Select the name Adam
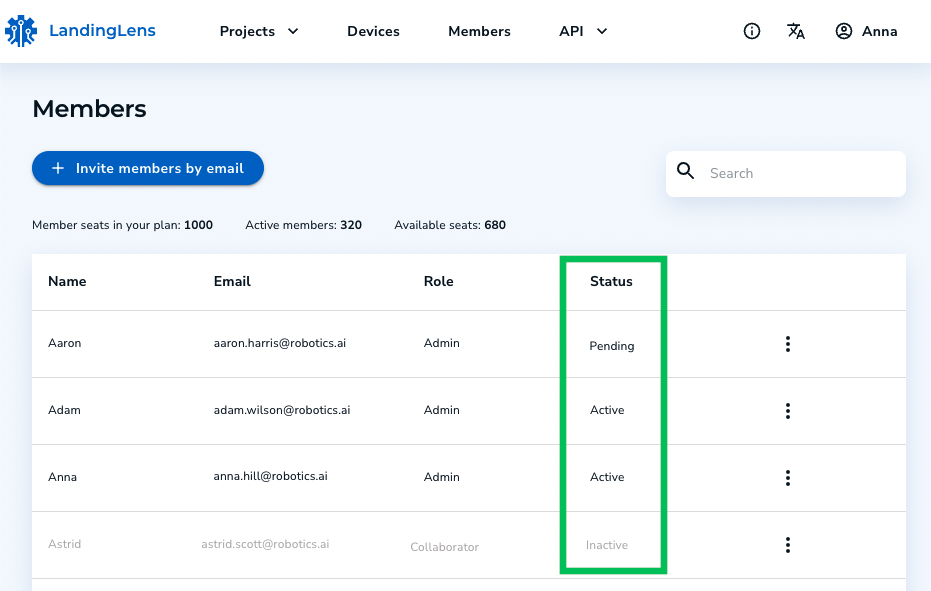Image resolution: width=931 pixels, height=591 pixels. 64,410
